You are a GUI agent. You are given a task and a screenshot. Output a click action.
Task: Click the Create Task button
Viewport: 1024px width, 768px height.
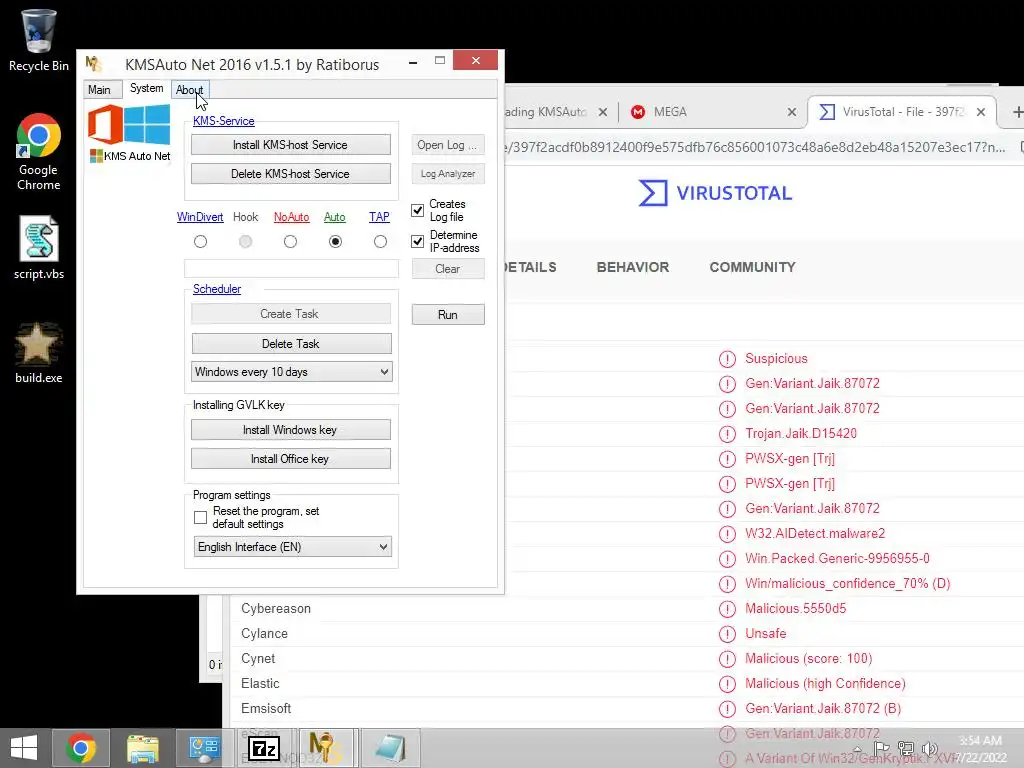click(x=291, y=314)
